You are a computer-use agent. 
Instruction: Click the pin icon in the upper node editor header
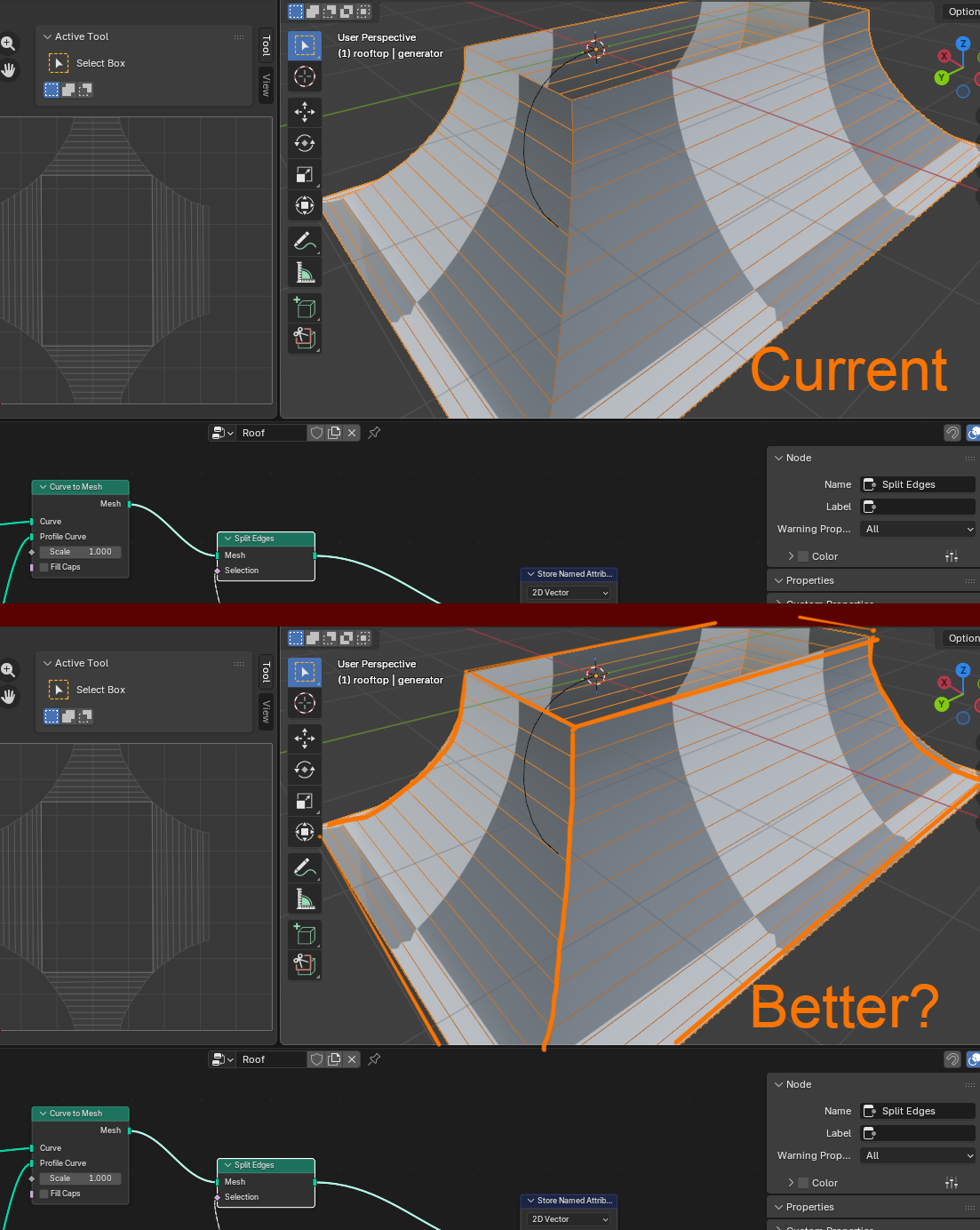(x=374, y=433)
